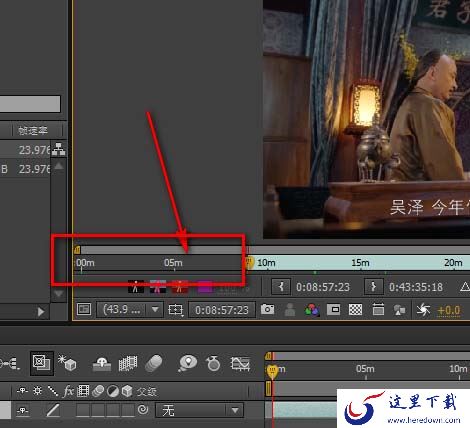This screenshot has height=428, width=470.
Task: Toggle Hide Shy Layers in the timeline
Action: 101,364
